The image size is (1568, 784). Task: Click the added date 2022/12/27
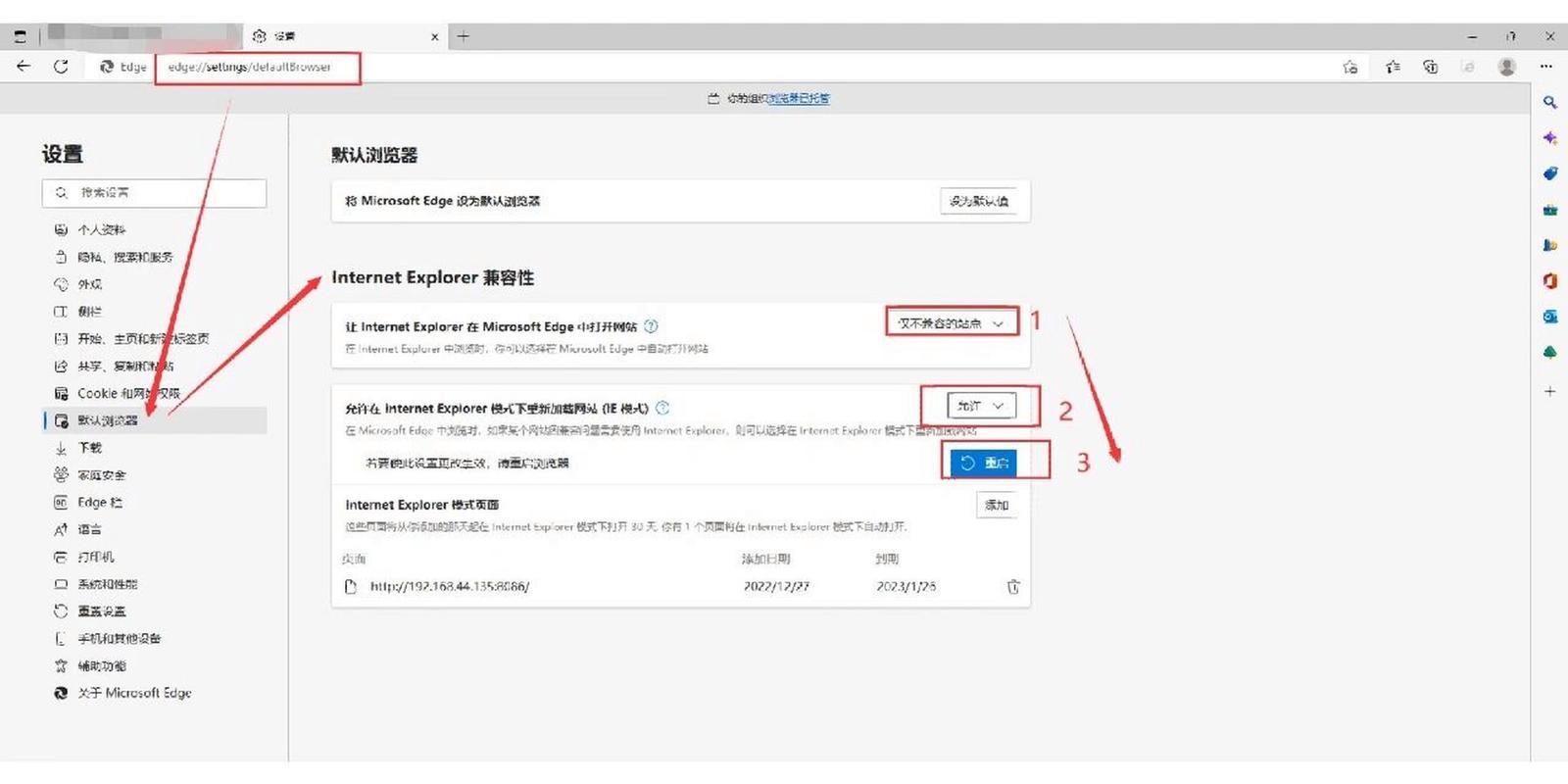[x=776, y=586]
